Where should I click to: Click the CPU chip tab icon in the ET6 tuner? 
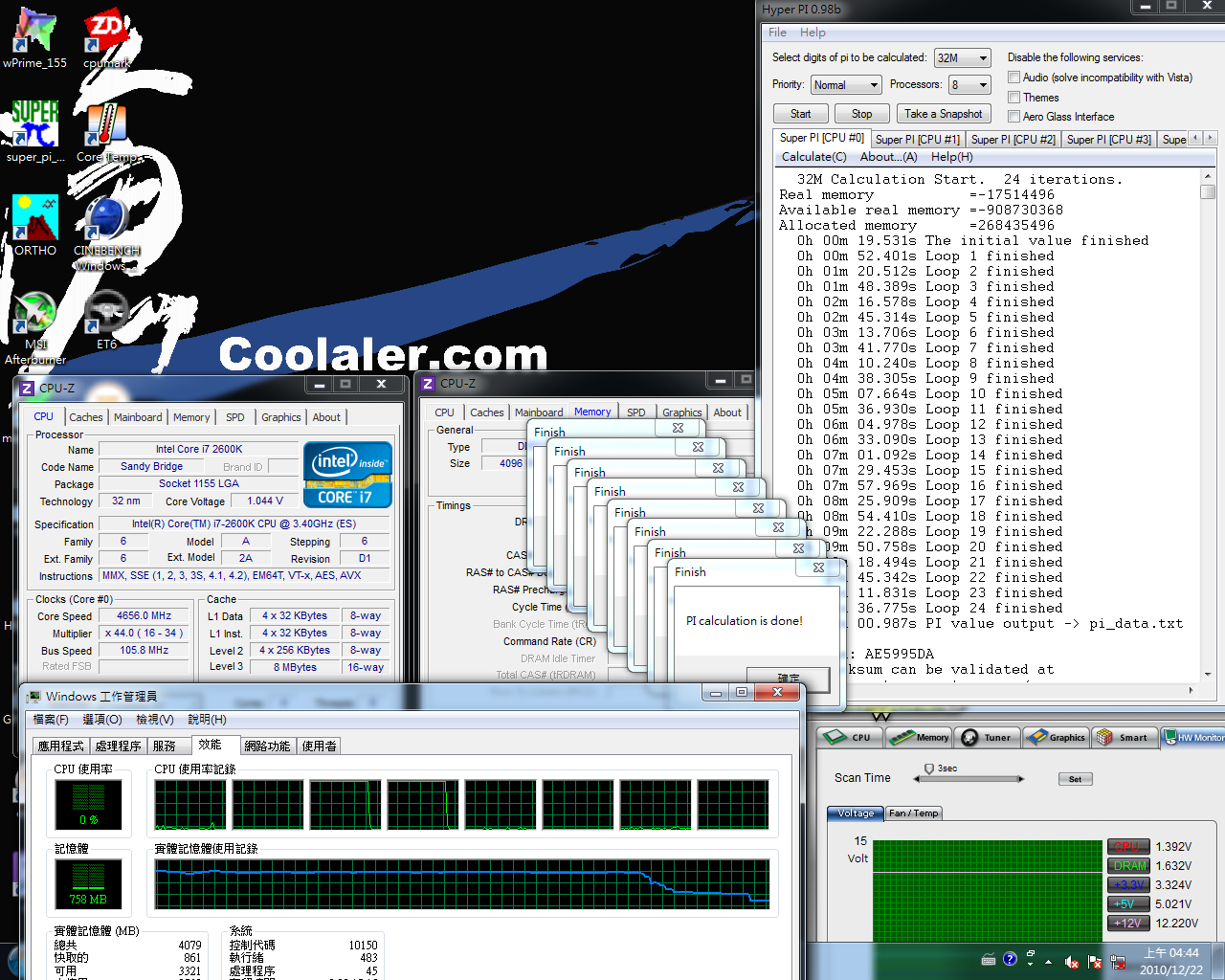[848, 737]
